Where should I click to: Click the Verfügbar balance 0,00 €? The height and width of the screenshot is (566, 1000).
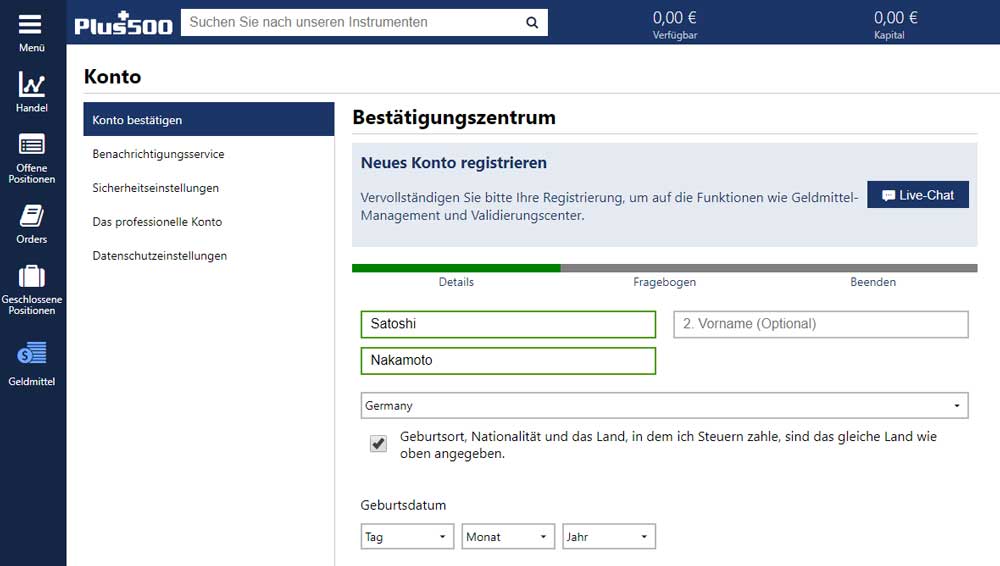click(x=674, y=18)
